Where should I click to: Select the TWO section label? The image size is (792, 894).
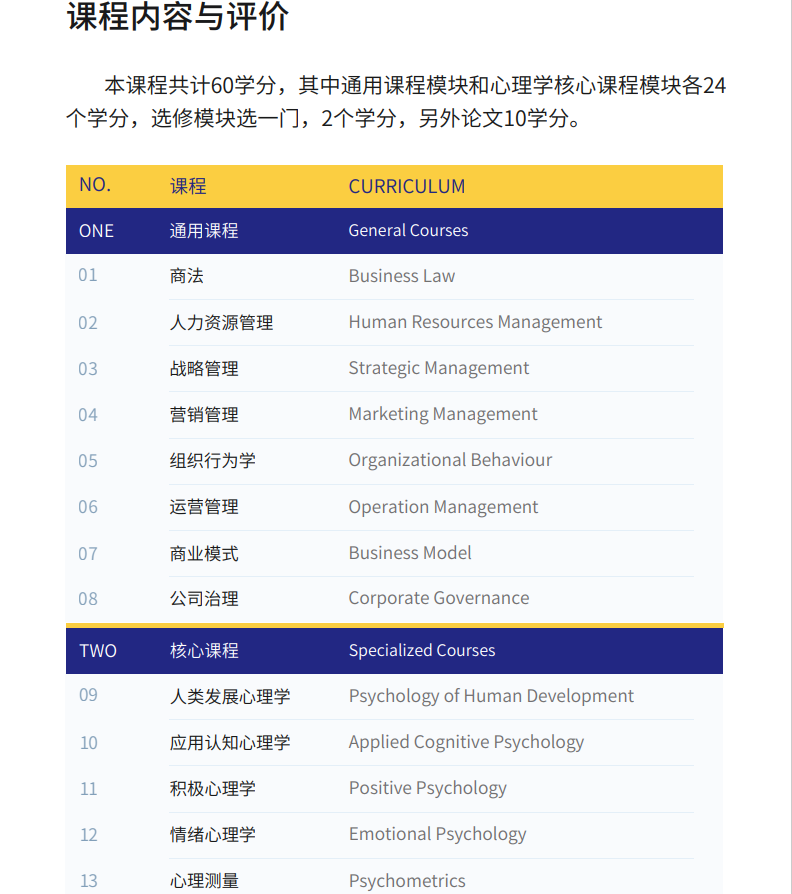(98, 651)
